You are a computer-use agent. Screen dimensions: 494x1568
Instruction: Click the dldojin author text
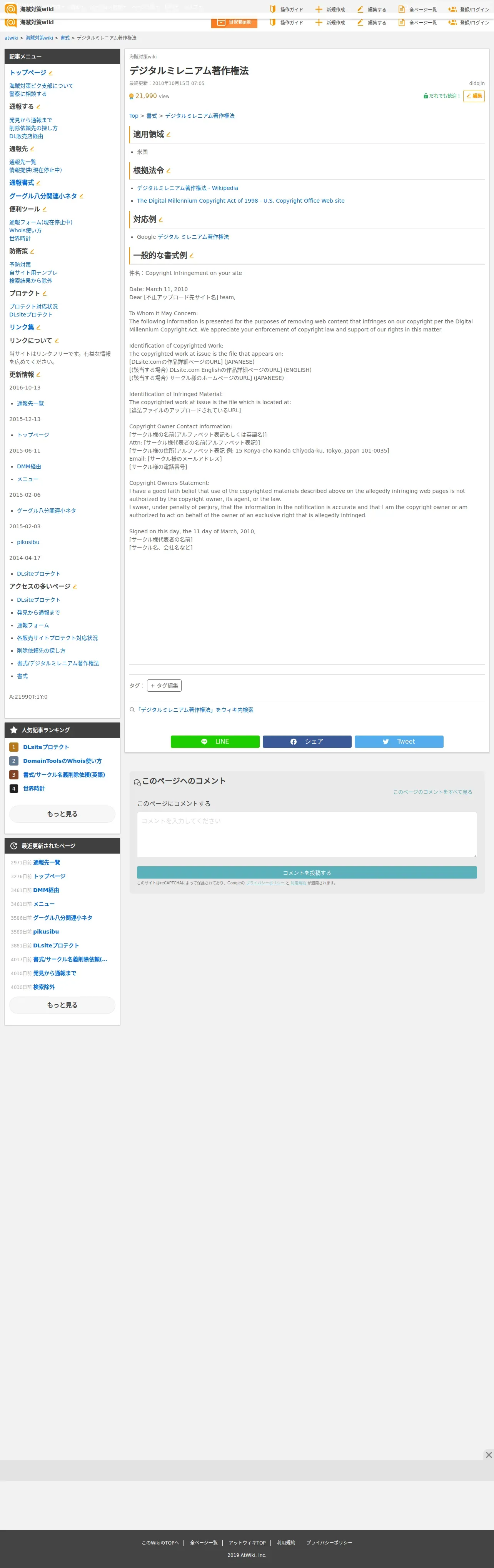(x=477, y=83)
